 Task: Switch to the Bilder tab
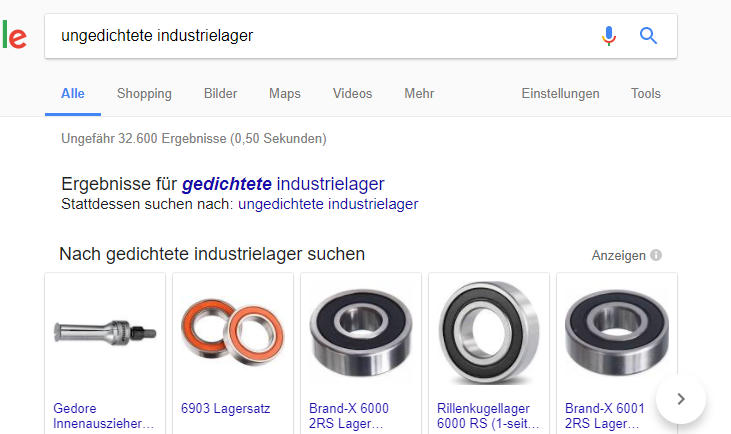[221, 94]
